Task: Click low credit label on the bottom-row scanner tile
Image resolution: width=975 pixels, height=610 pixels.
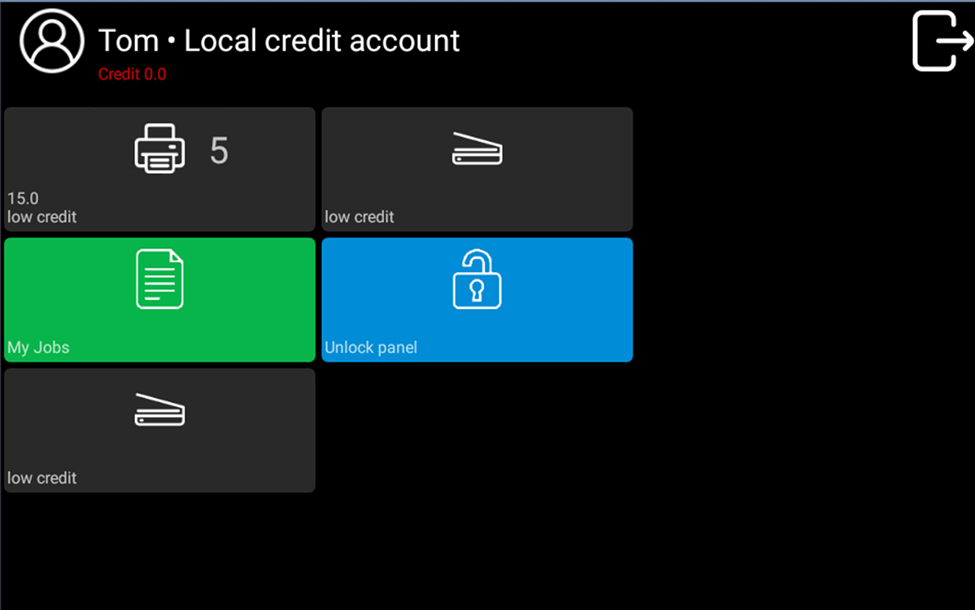Action: [x=42, y=478]
